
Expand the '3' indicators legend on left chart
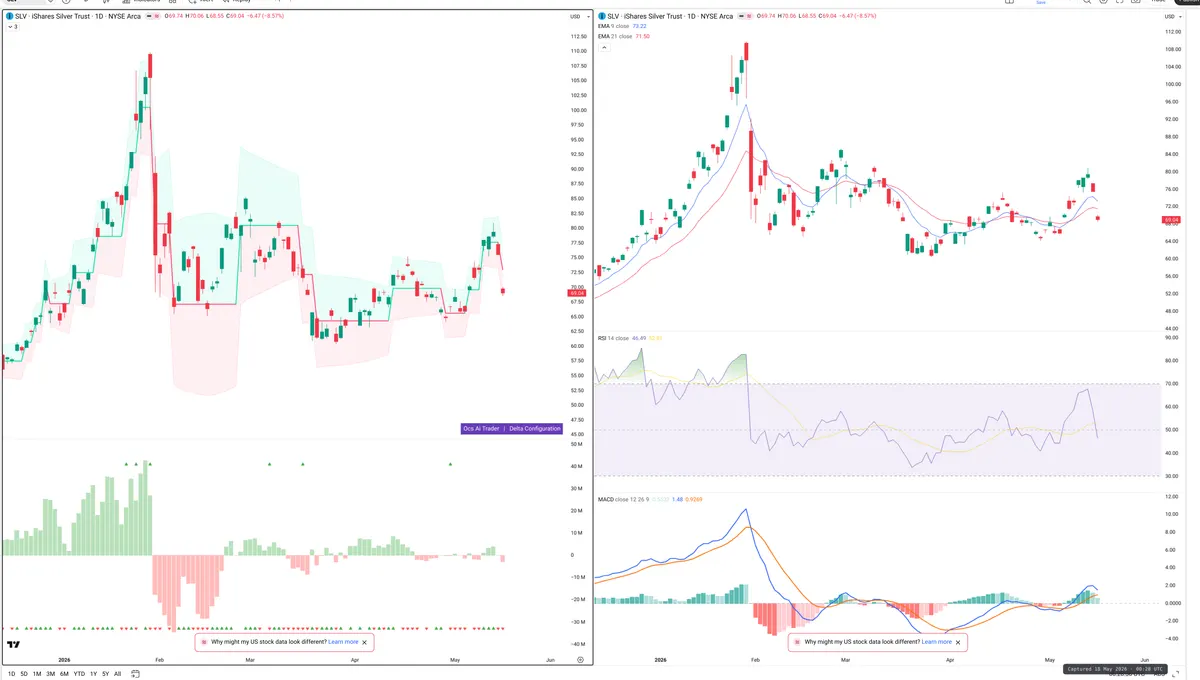coord(13,26)
